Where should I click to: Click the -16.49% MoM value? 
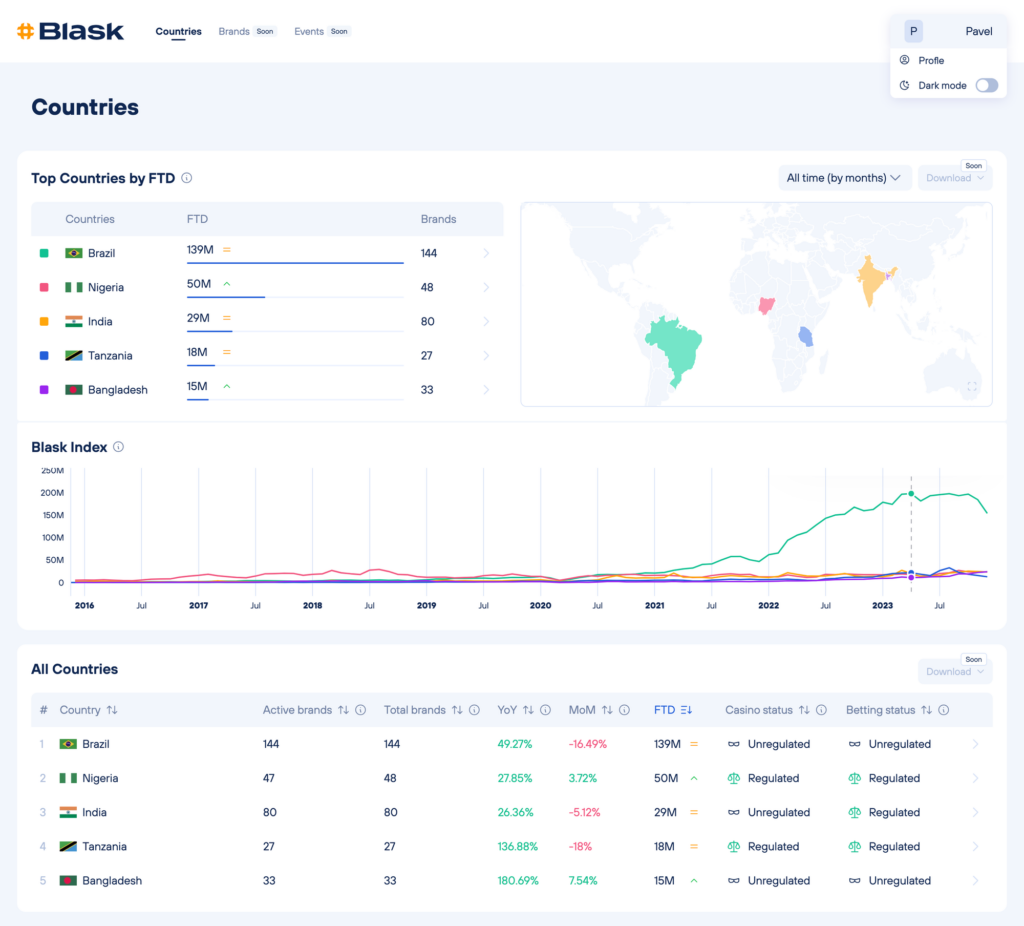click(x=588, y=744)
